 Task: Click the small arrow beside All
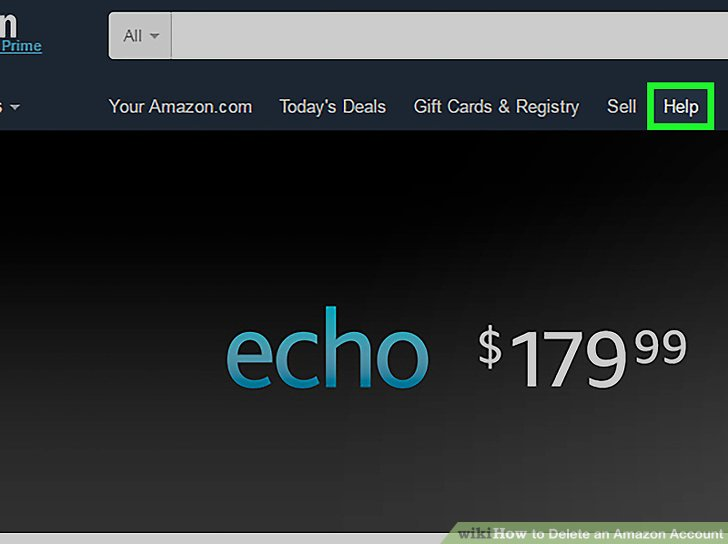(x=155, y=36)
